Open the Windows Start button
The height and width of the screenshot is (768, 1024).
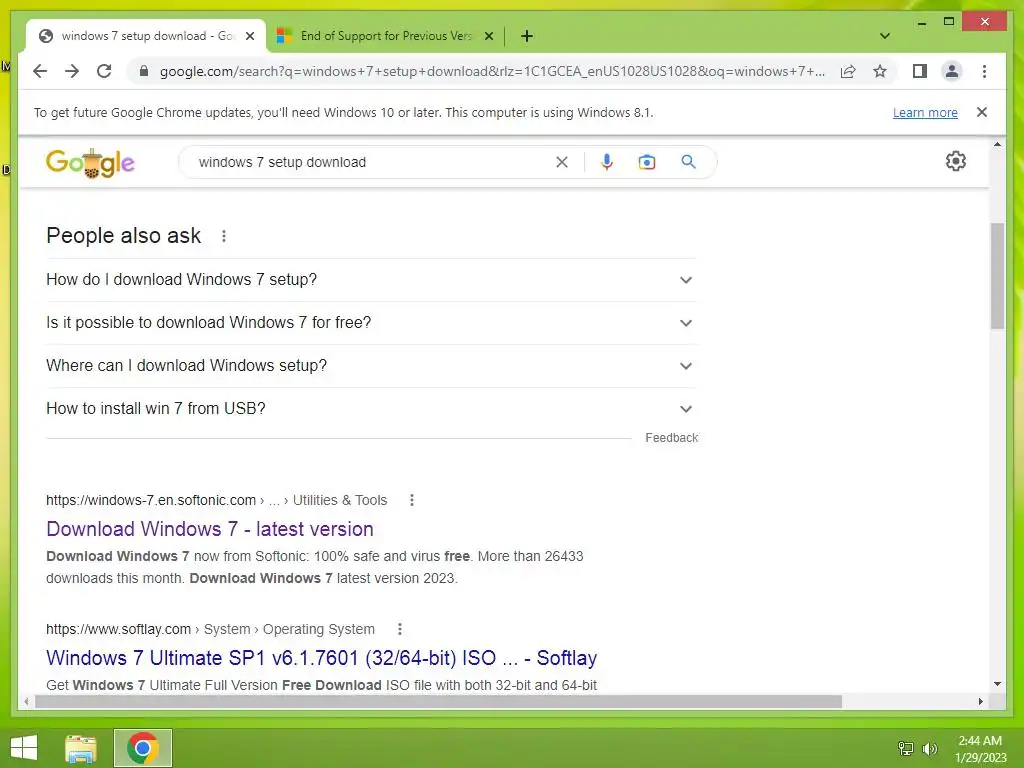pos(24,748)
